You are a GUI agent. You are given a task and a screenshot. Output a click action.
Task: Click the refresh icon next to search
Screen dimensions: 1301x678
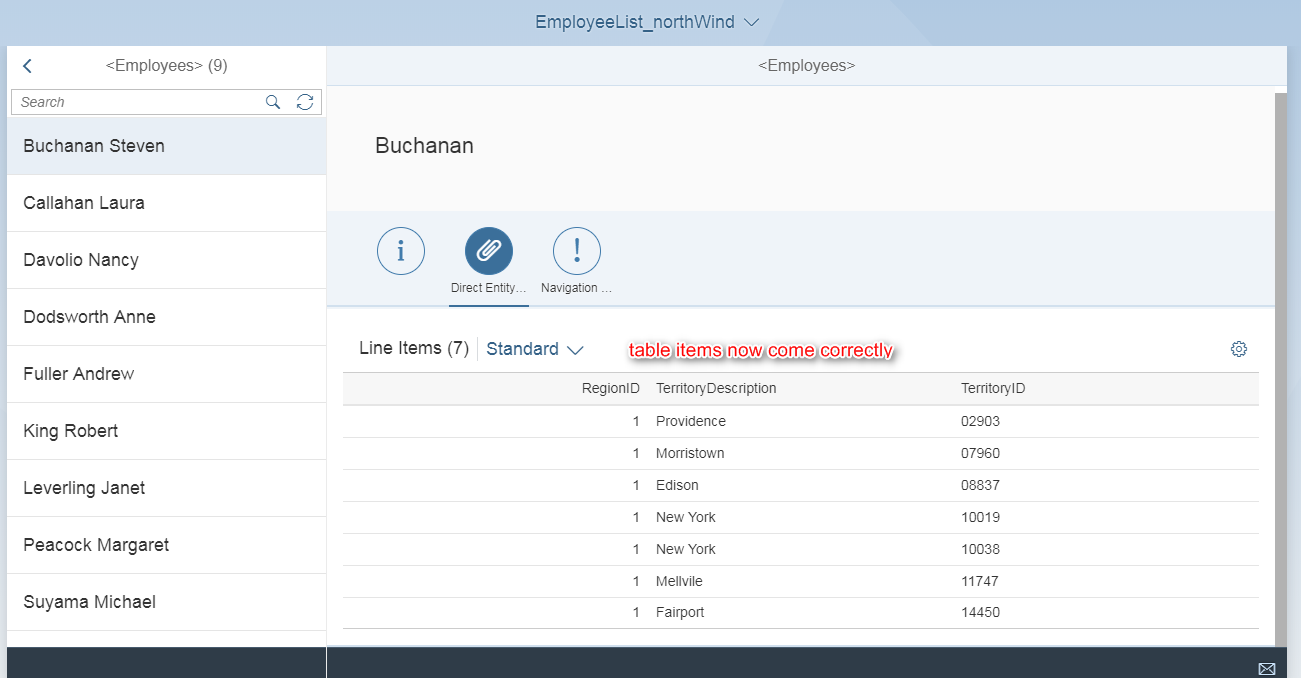point(305,101)
